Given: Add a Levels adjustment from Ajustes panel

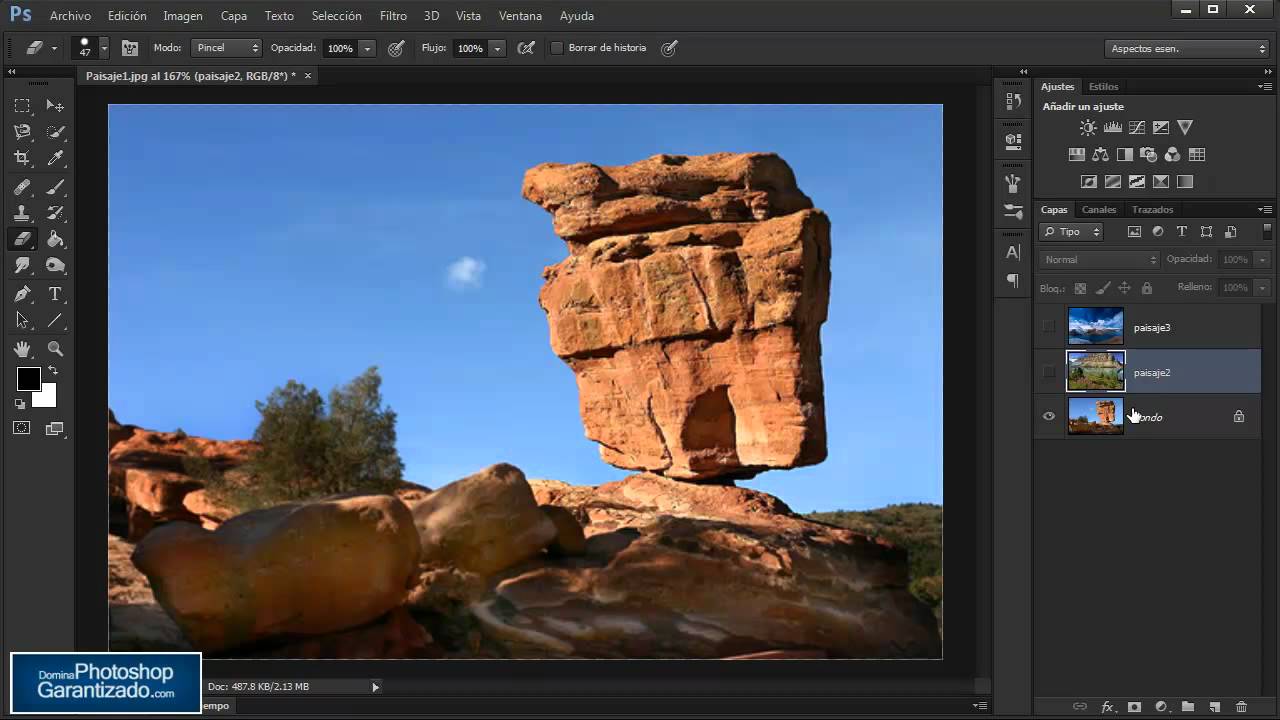Looking at the screenshot, I should 1112,127.
